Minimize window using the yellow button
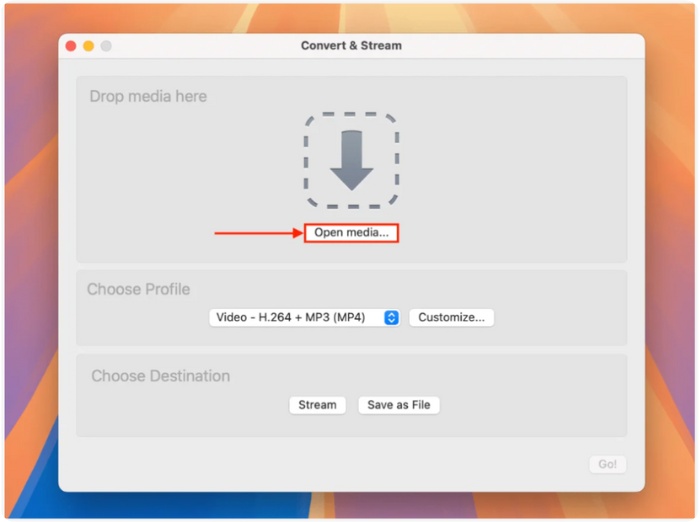 88,46
